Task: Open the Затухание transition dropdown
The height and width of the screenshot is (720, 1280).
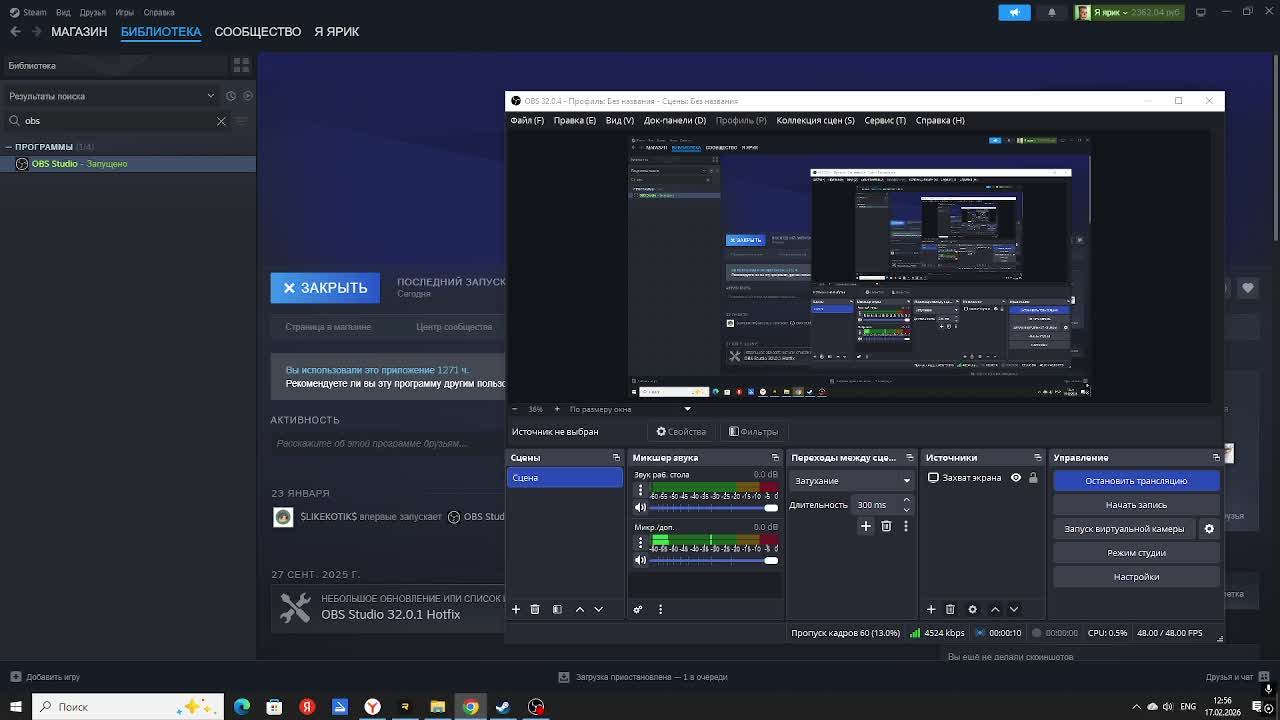Action: tap(852, 481)
